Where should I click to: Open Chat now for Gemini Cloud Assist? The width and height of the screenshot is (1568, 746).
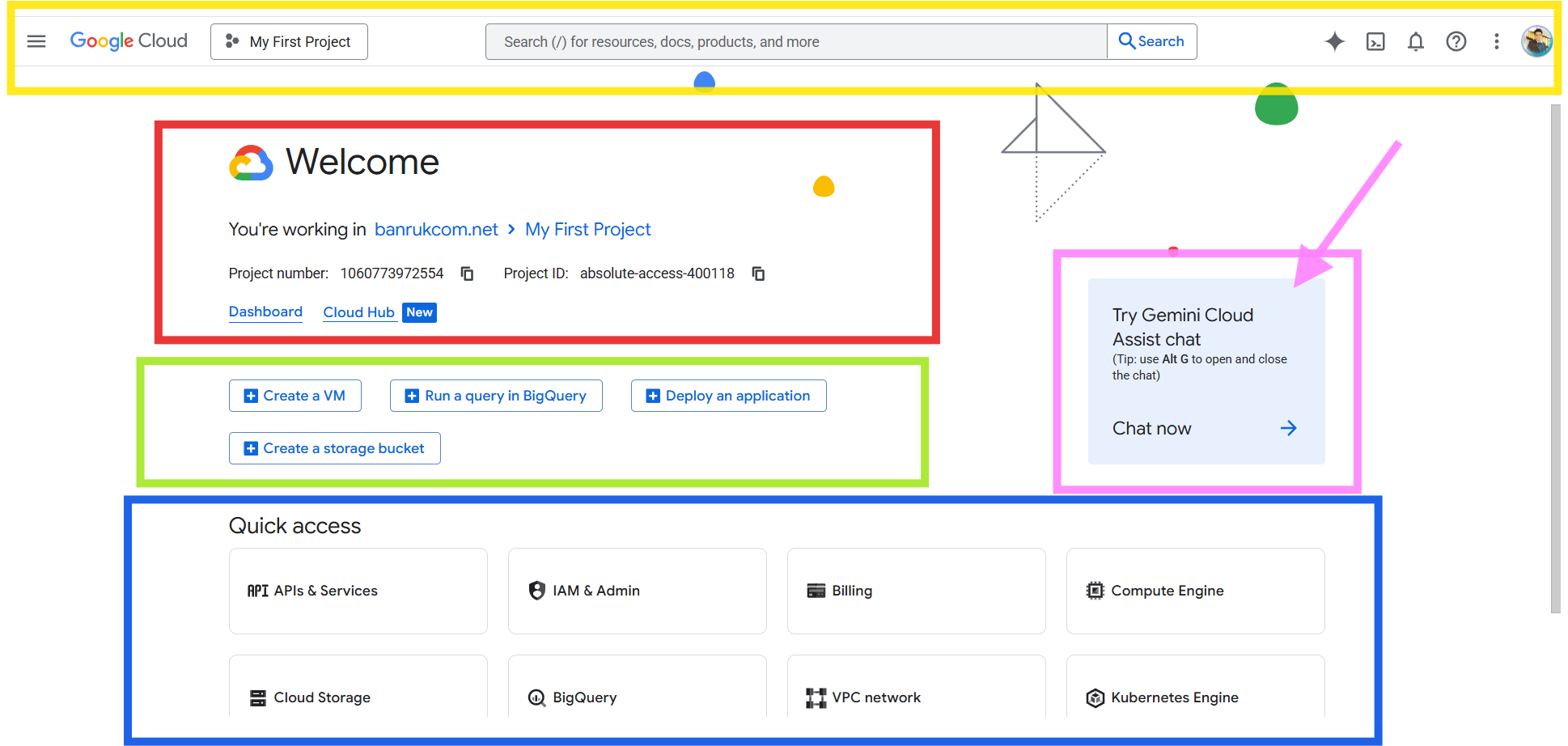click(1152, 428)
